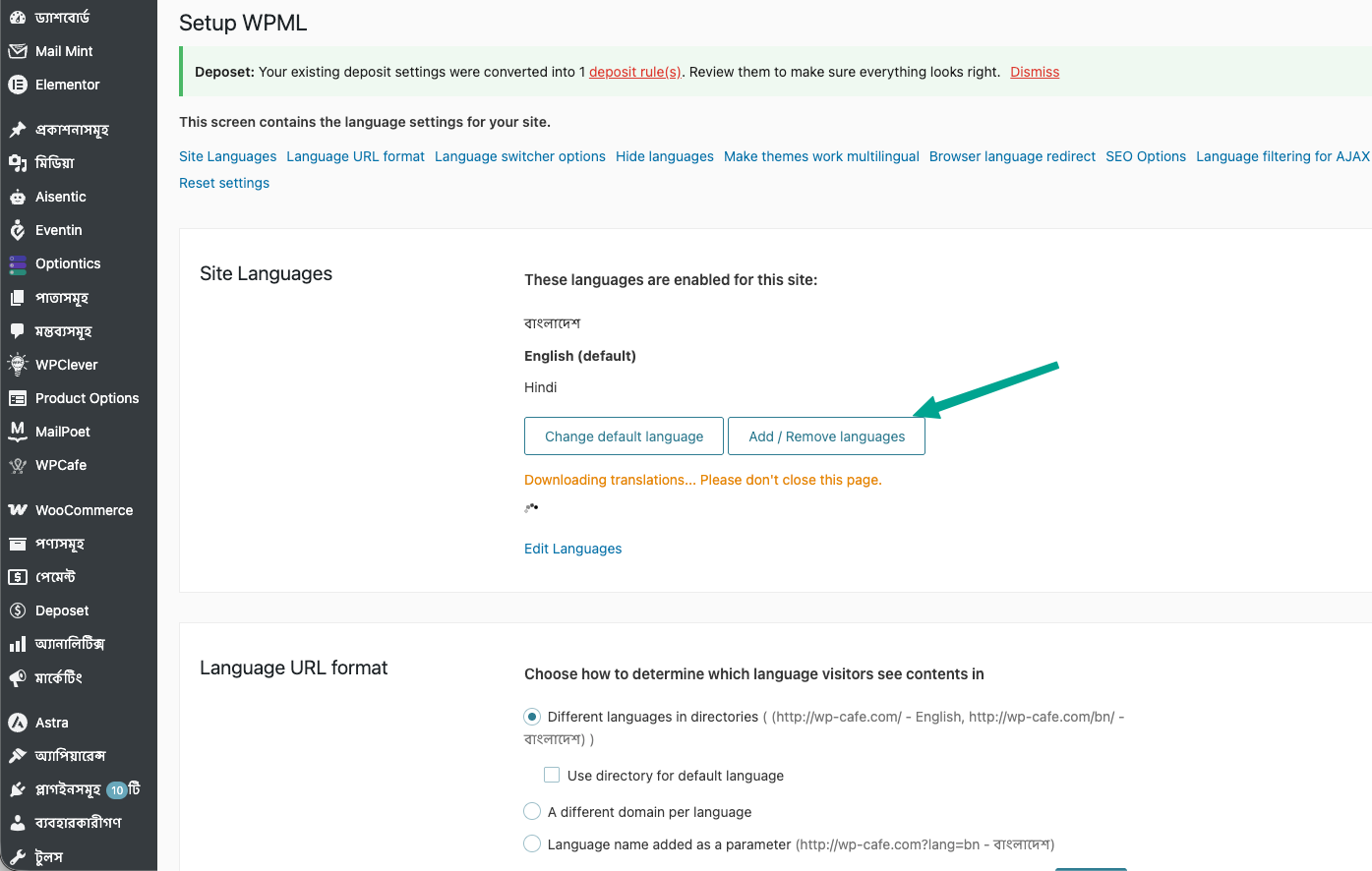
Task: Open the Mail Mint menu item
Action: tap(64, 51)
